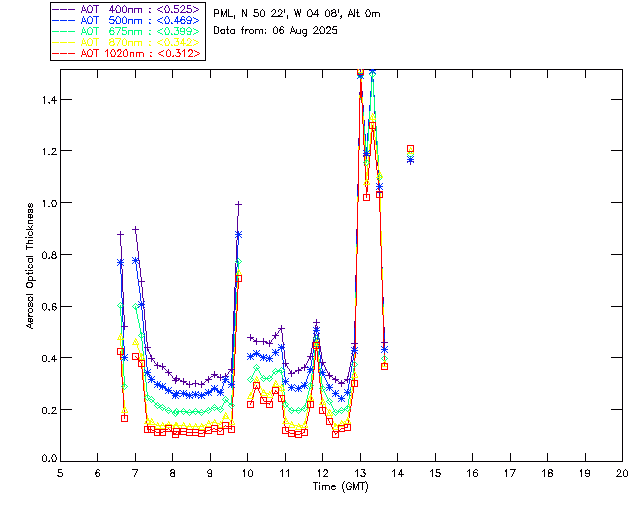The image size is (640, 512).
Task: Click the x-axis tick label 5
Action: point(60,473)
